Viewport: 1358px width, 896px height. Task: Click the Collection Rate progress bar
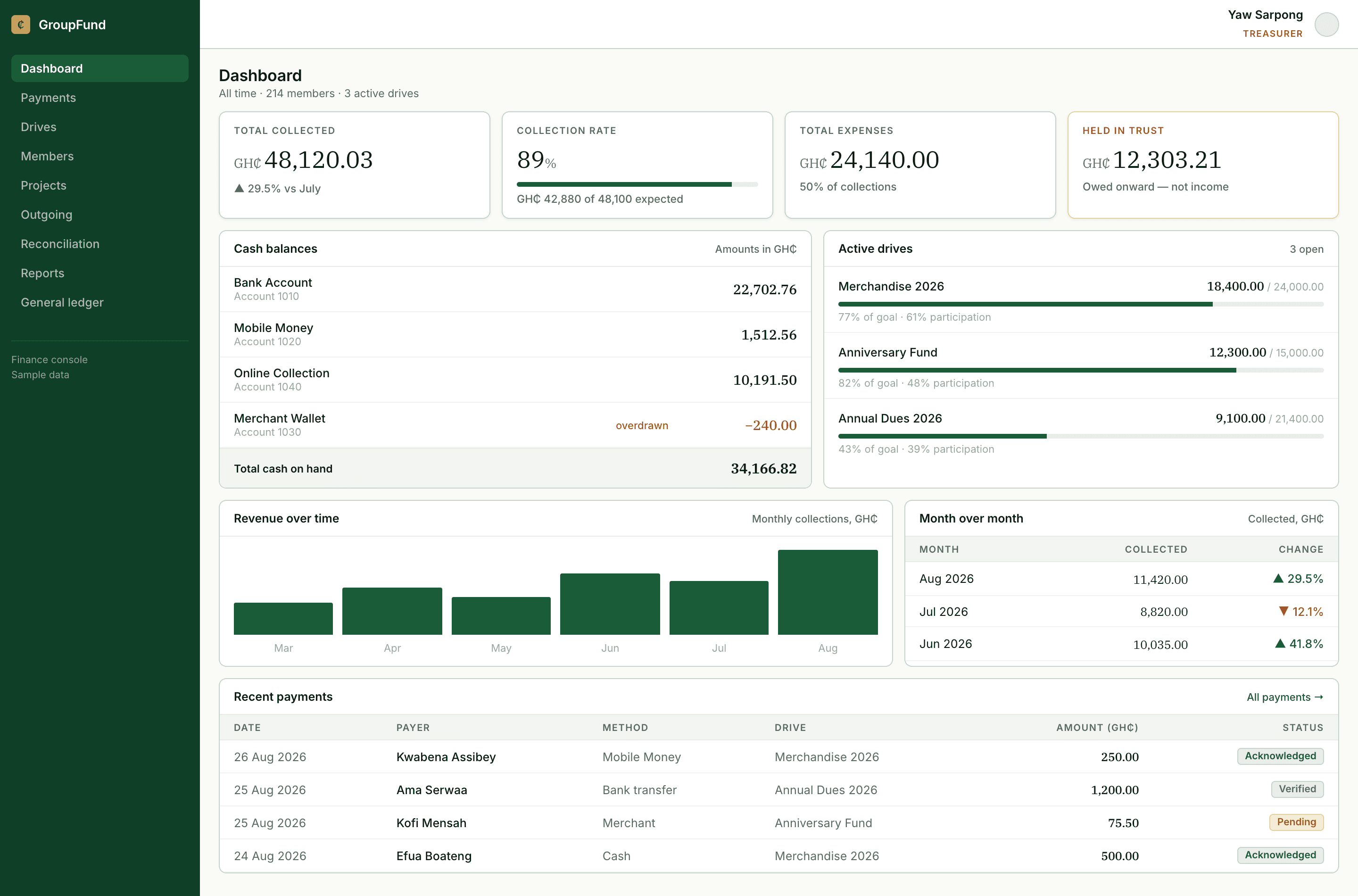[x=637, y=184]
